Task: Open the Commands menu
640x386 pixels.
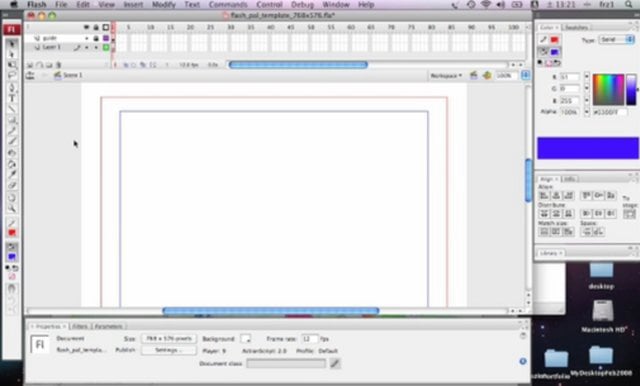Action: click(228, 5)
